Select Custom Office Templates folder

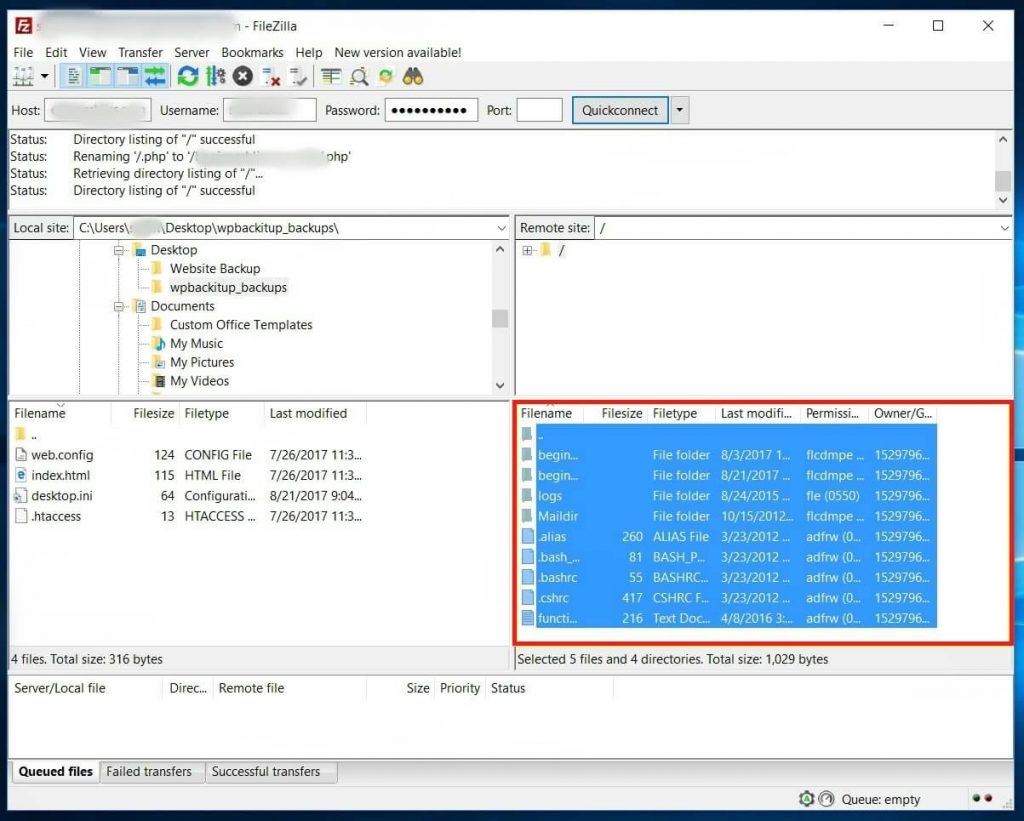click(241, 325)
